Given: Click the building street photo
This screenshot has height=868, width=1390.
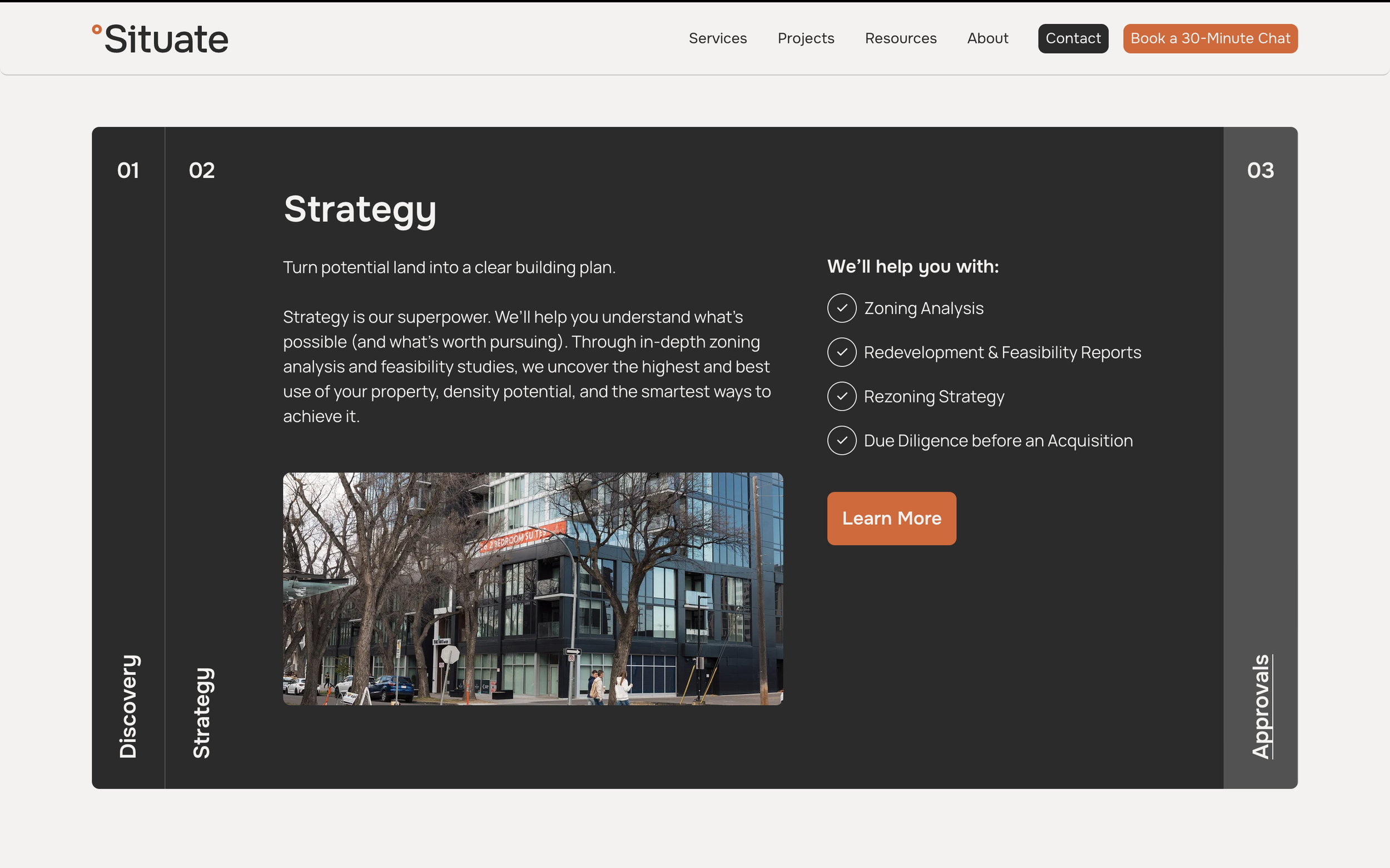Looking at the screenshot, I should pyautogui.click(x=533, y=588).
